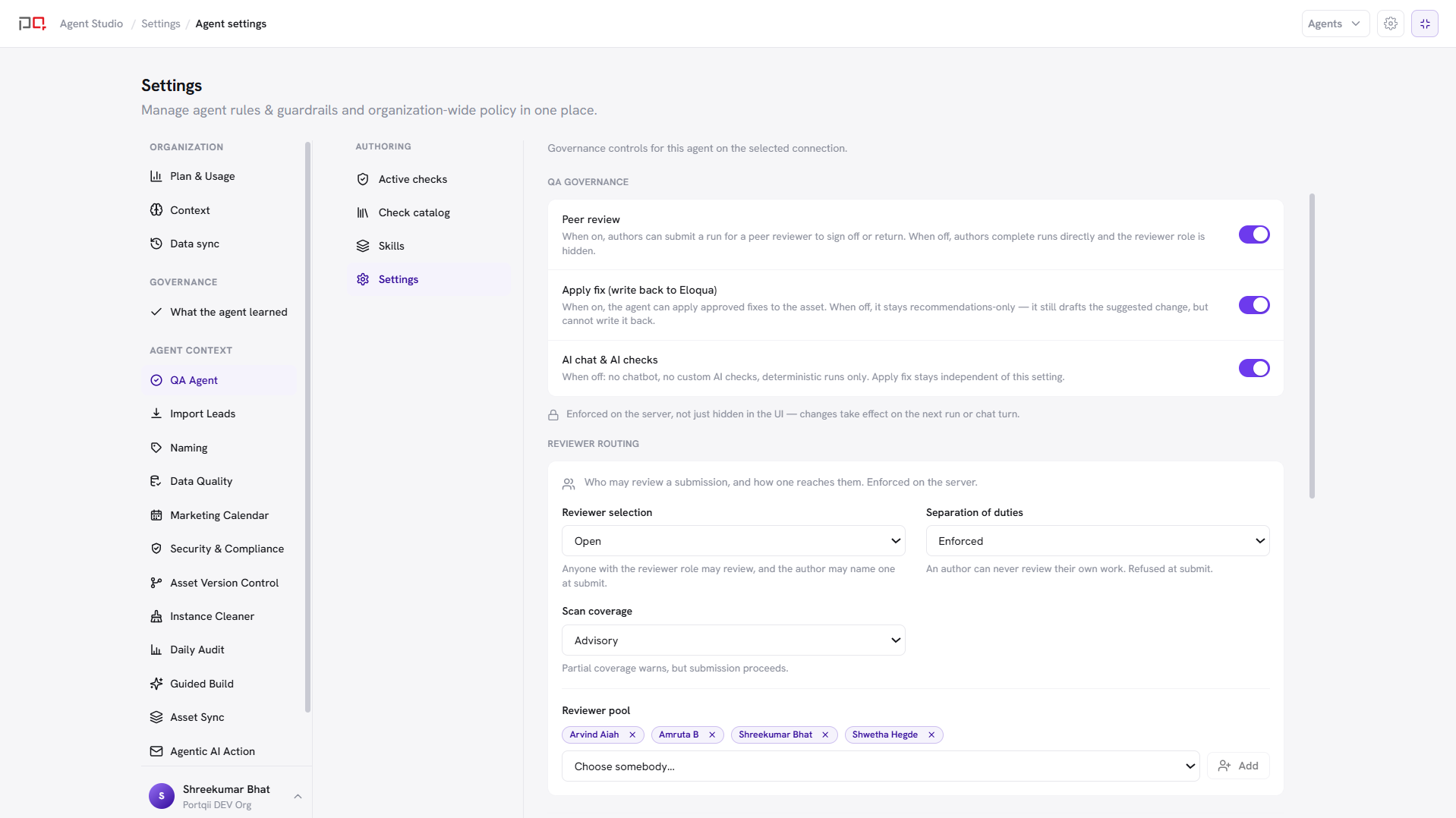The width and height of the screenshot is (1456, 818).
Task: Open the Separation of duties dropdown
Action: tap(1098, 541)
